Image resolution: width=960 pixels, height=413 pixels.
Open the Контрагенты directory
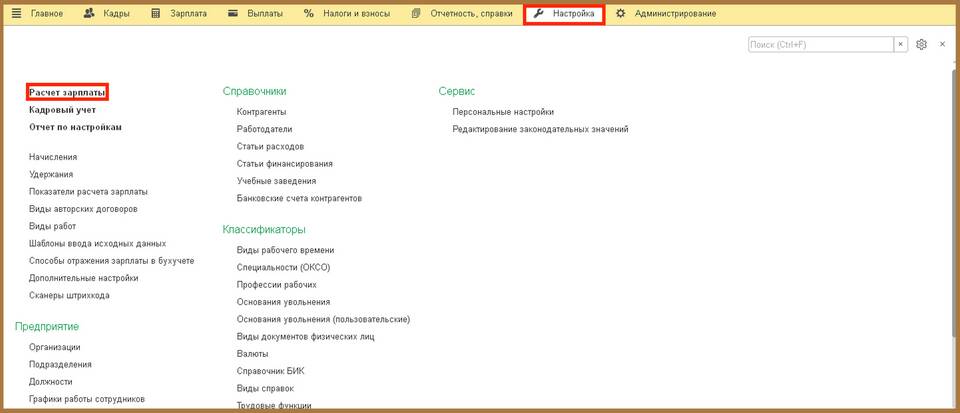(x=261, y=112)
